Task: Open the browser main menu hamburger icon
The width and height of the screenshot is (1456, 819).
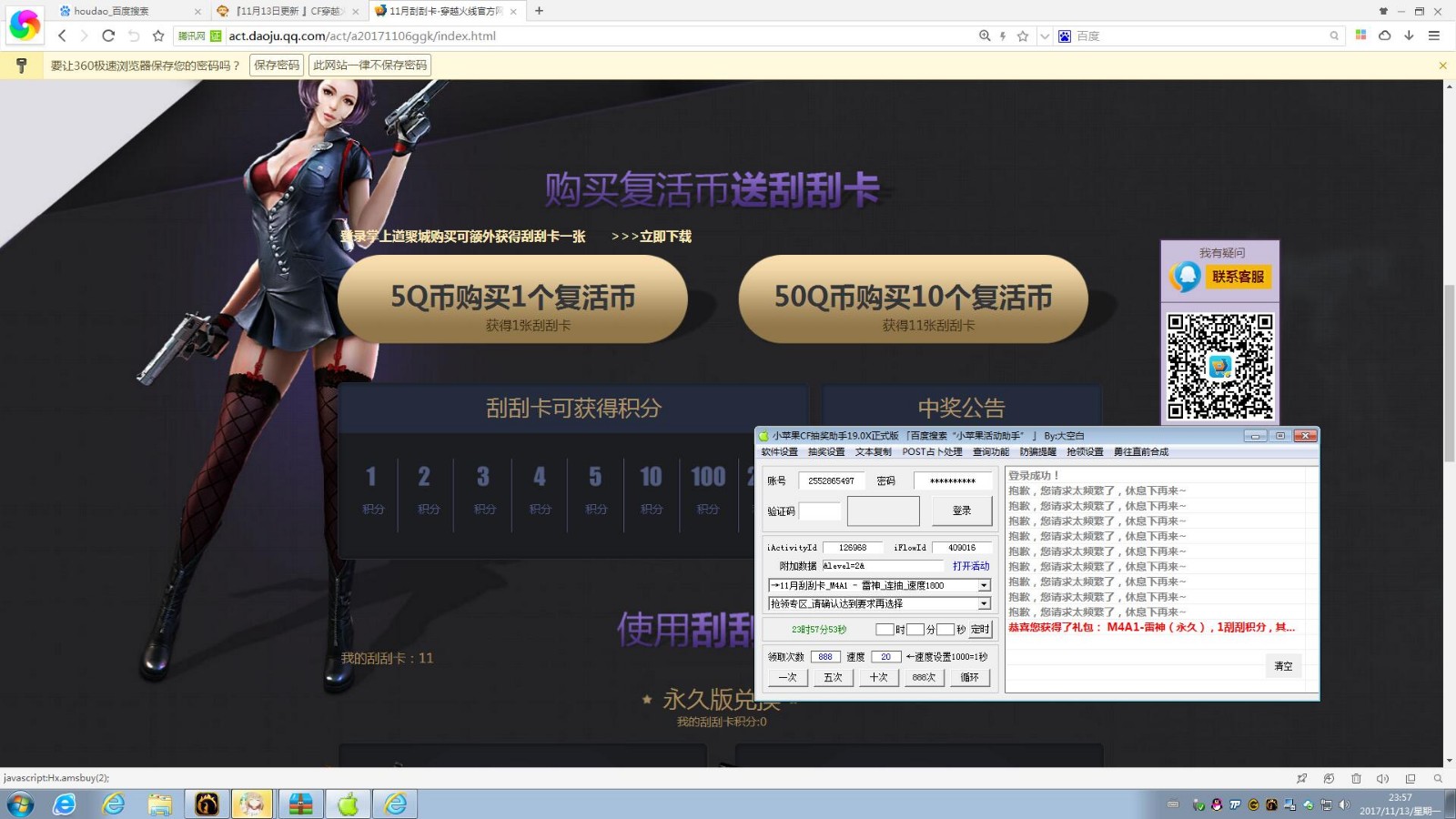Action: 1434,35
